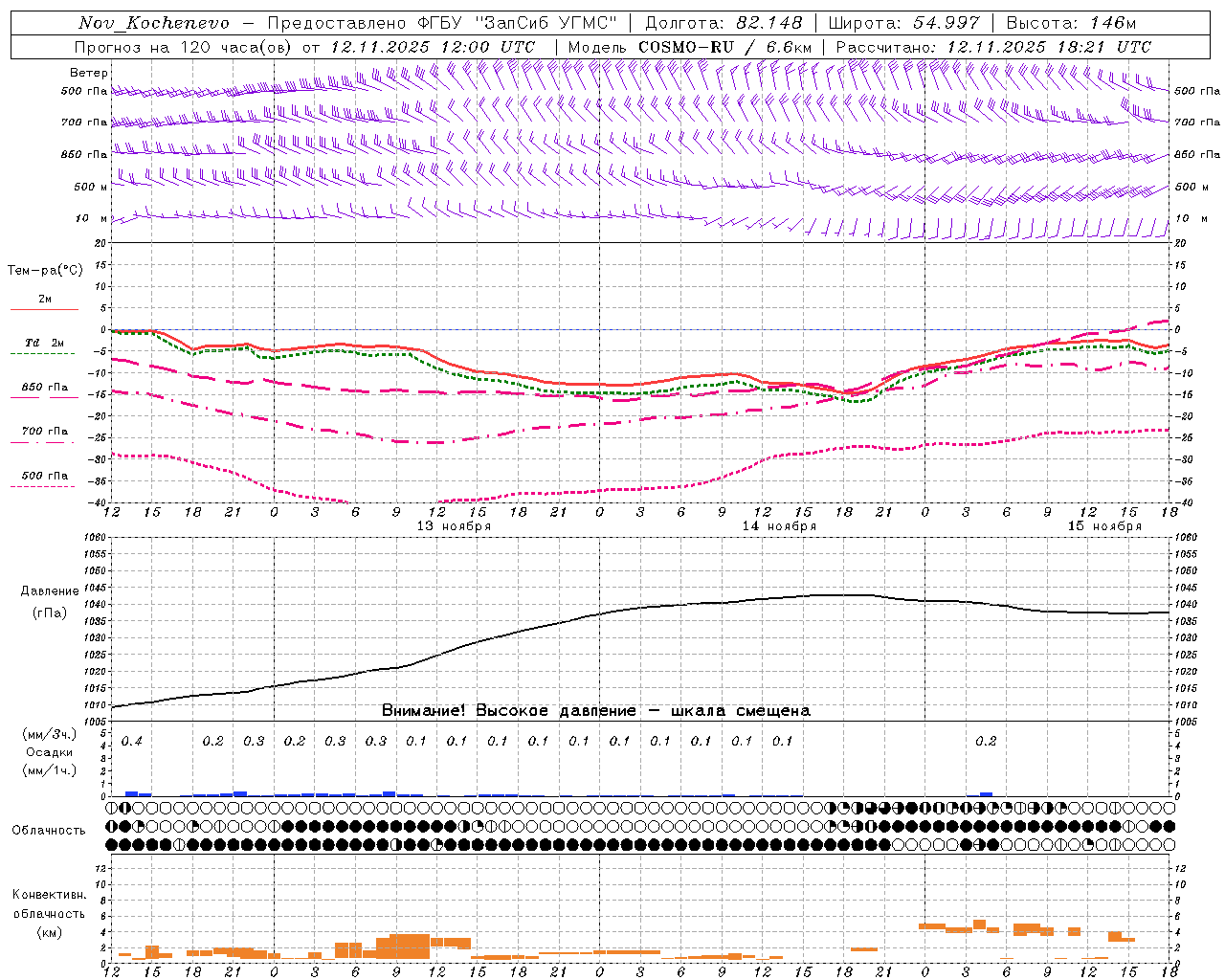This screenshot has height=980, width=1225.
Task: Click the '2м' temperature legend entry
Action: coord(45,300)
